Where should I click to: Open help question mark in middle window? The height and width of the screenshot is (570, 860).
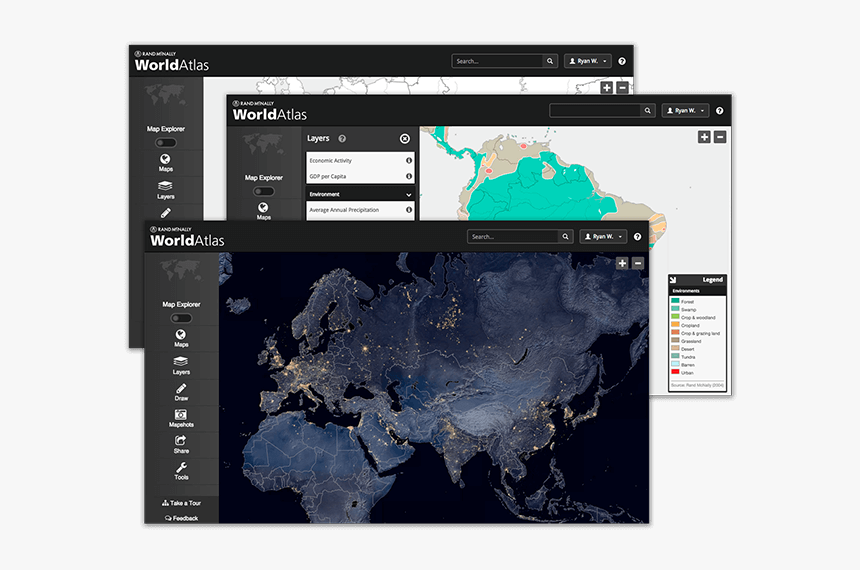[720, 110]
